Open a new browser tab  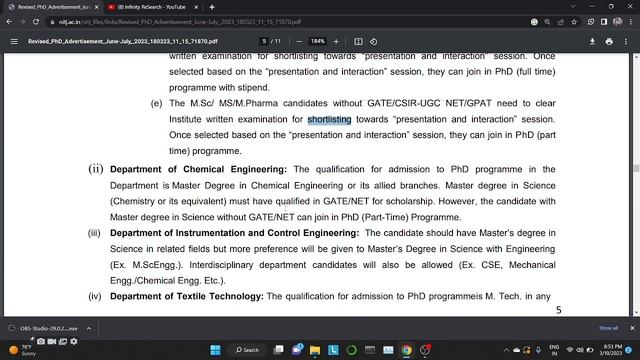point(212,7)
